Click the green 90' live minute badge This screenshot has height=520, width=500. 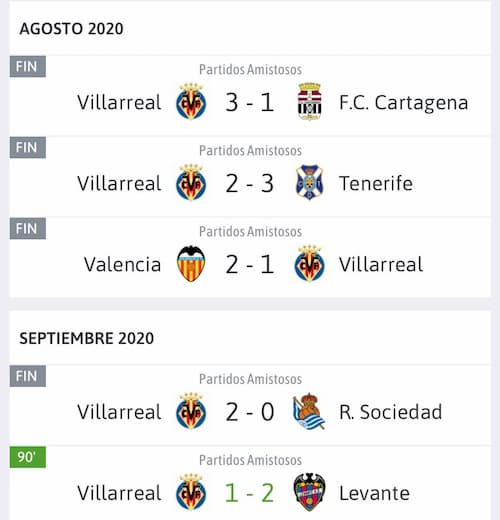click(x=28, y=457)
